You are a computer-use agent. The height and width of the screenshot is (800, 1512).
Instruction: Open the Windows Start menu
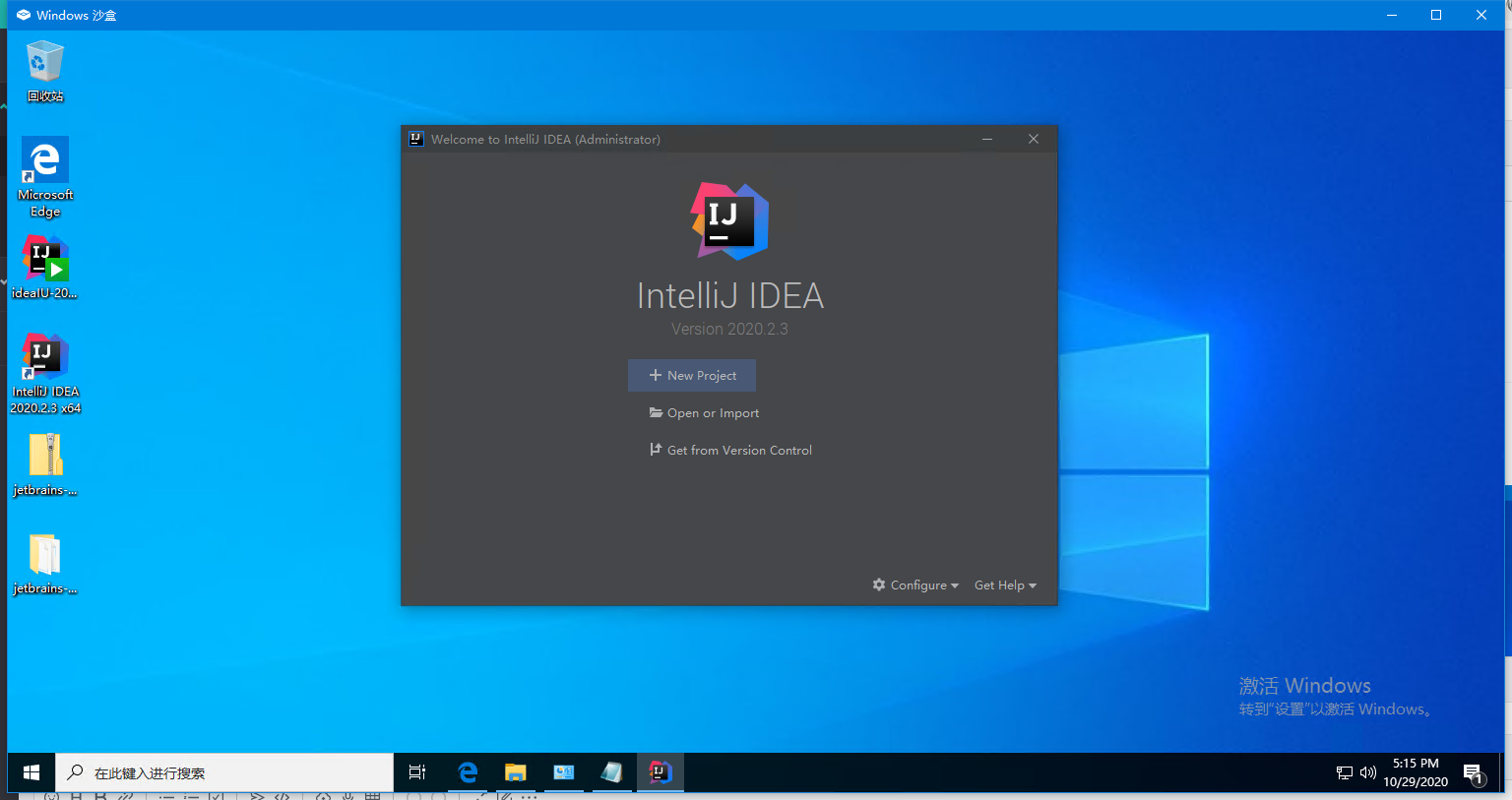click(31, 772)
